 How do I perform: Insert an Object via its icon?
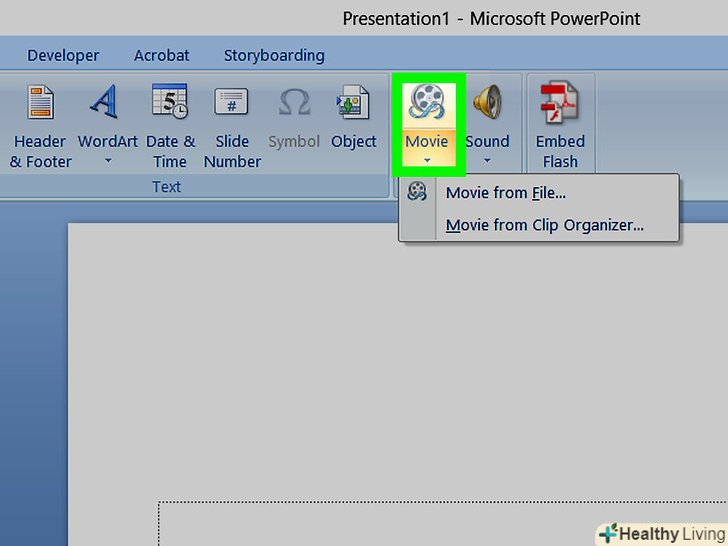(353, 102)
